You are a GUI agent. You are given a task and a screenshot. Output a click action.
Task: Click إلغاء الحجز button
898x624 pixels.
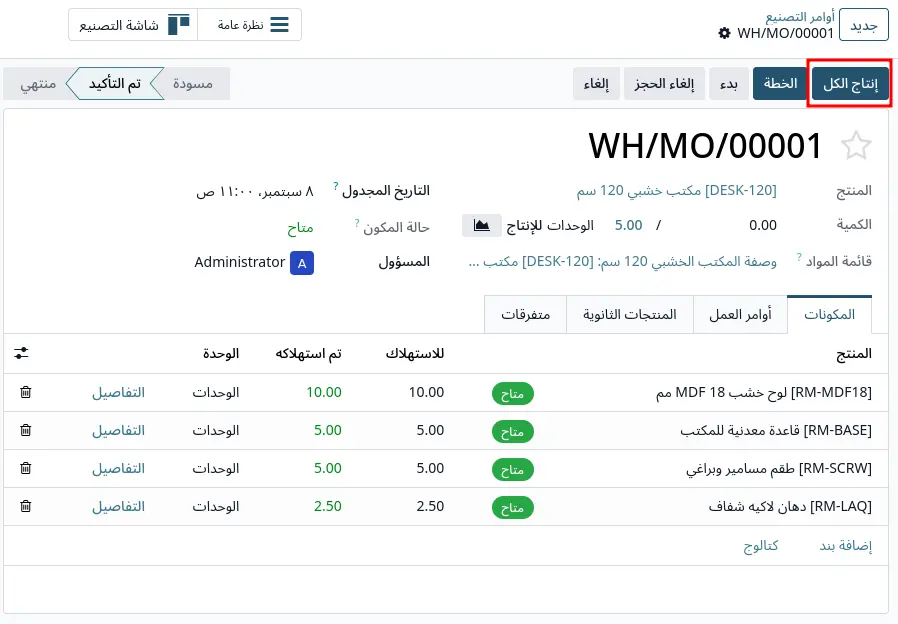click(x=664, y=84)
